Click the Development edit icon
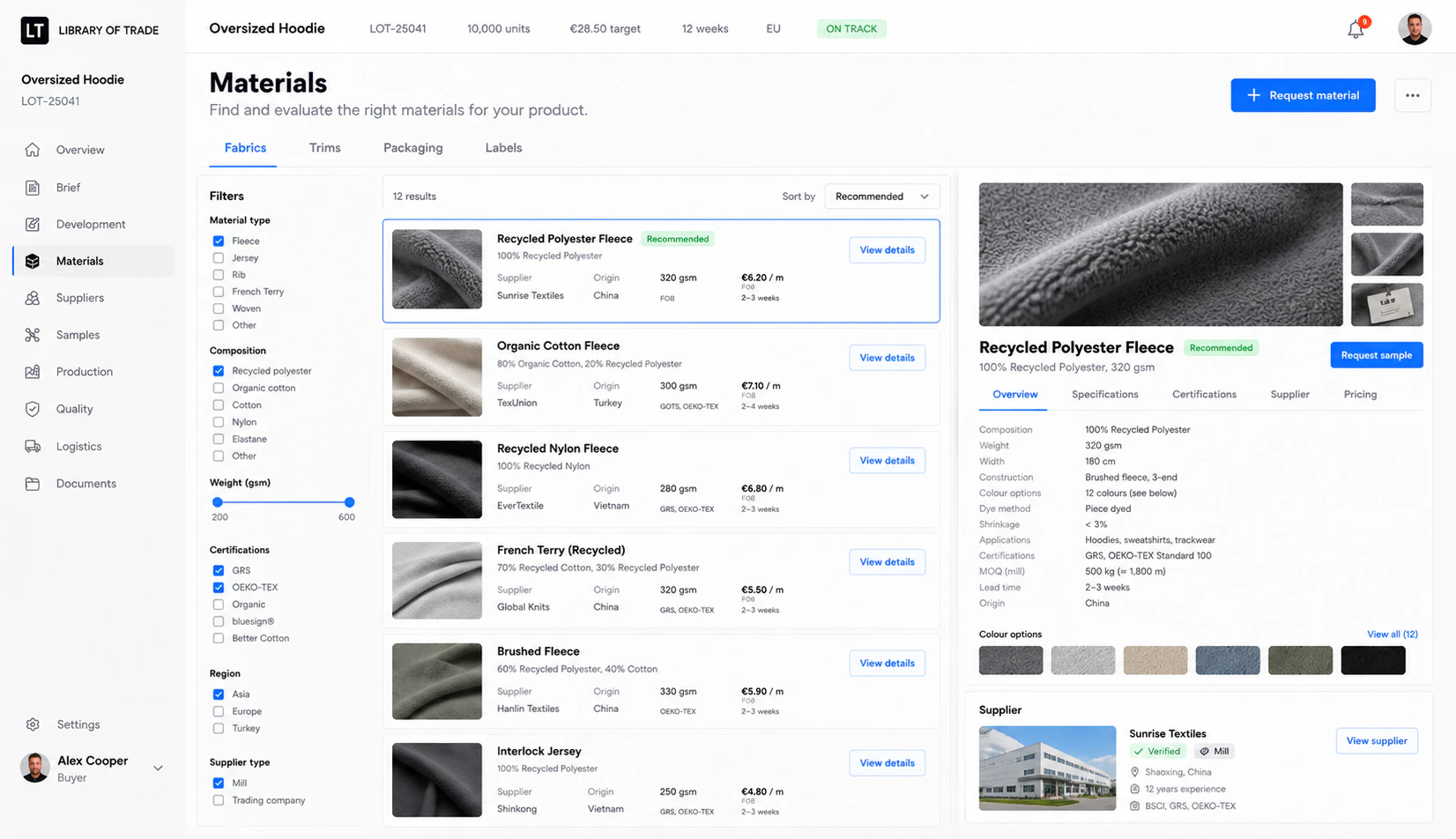The image size is (1456, 839). coord(33,225)
